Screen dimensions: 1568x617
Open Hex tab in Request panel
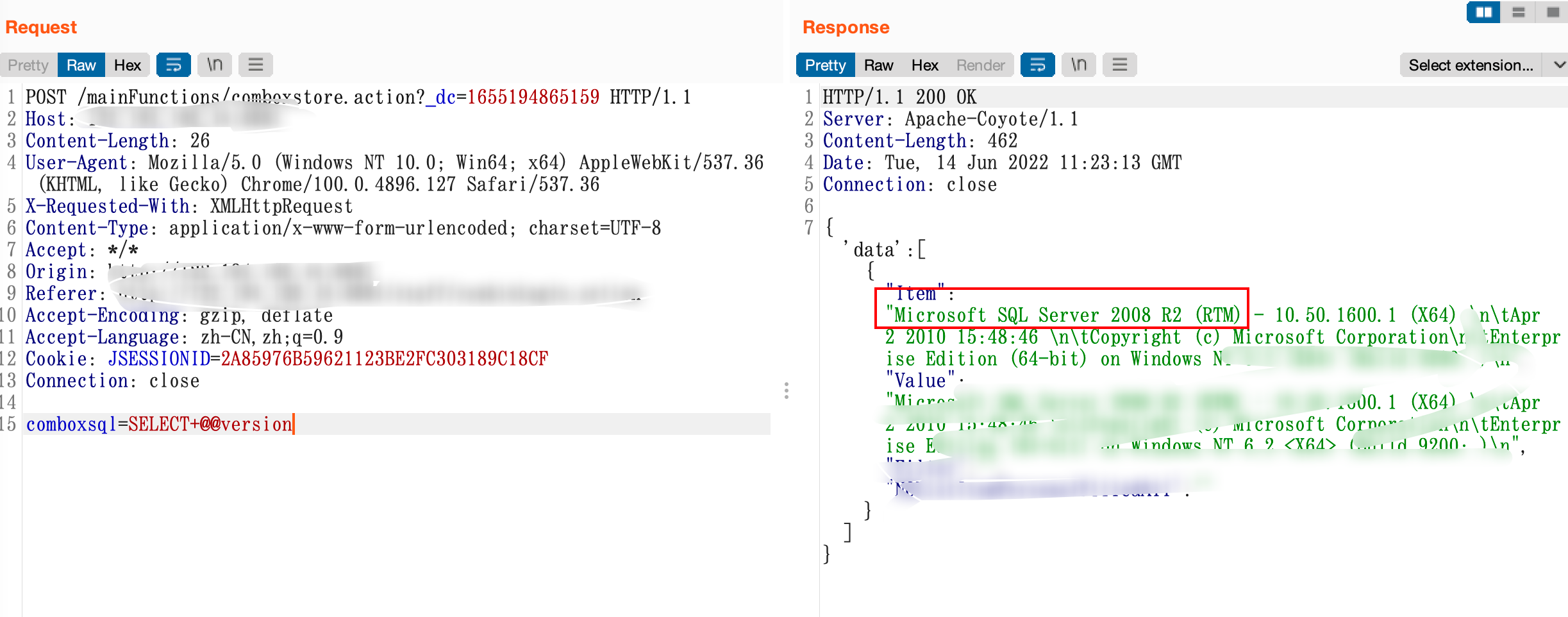[x=127, y=65]
